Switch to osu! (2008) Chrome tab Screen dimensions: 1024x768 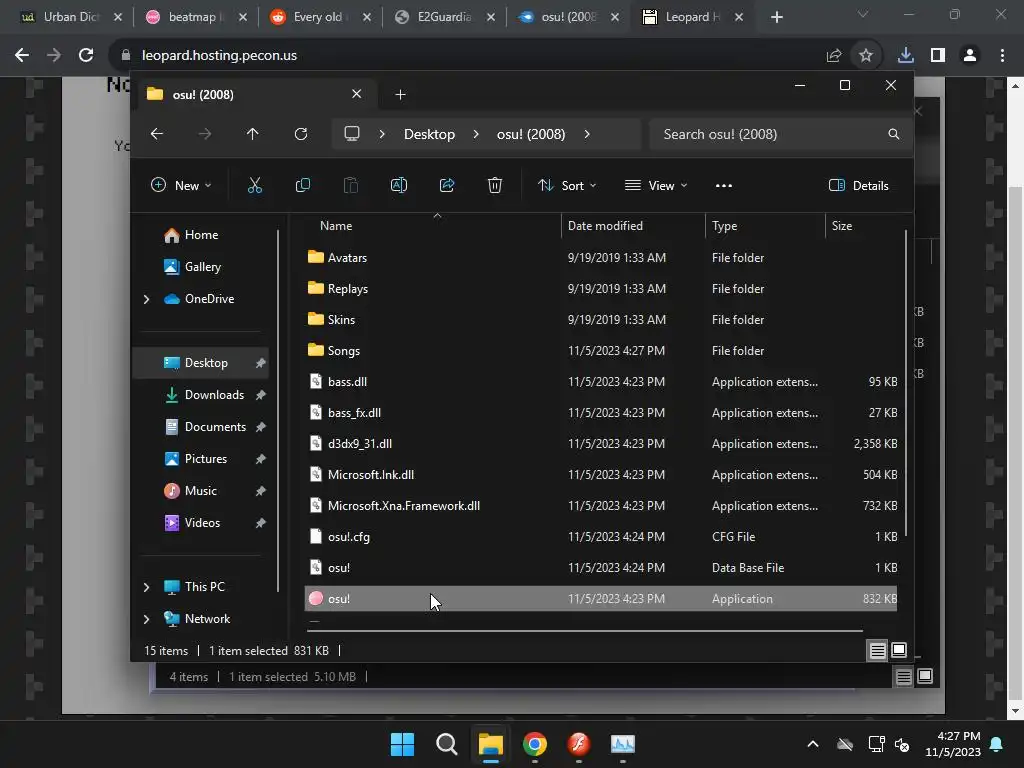click(x=568, y=17)
